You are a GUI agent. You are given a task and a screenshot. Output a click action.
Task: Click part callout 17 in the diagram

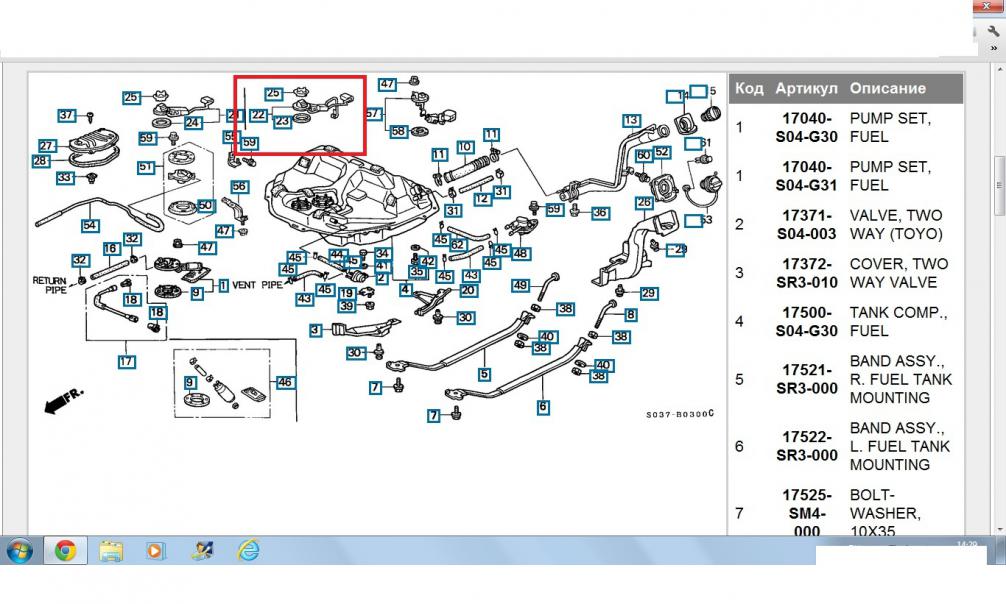pyautogui.click(x=126, y=361)
